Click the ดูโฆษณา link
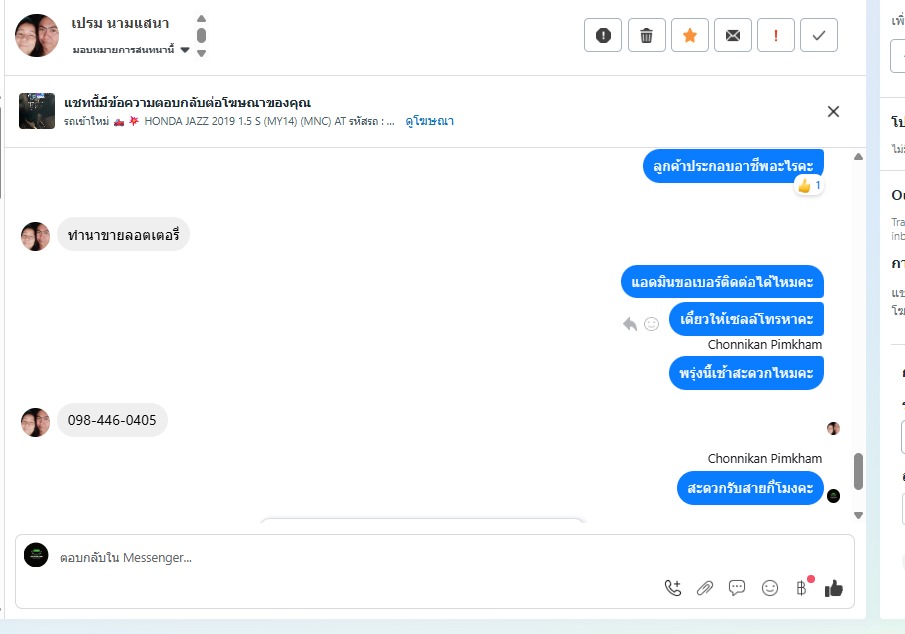905x634 pixels. pos(429,121)
